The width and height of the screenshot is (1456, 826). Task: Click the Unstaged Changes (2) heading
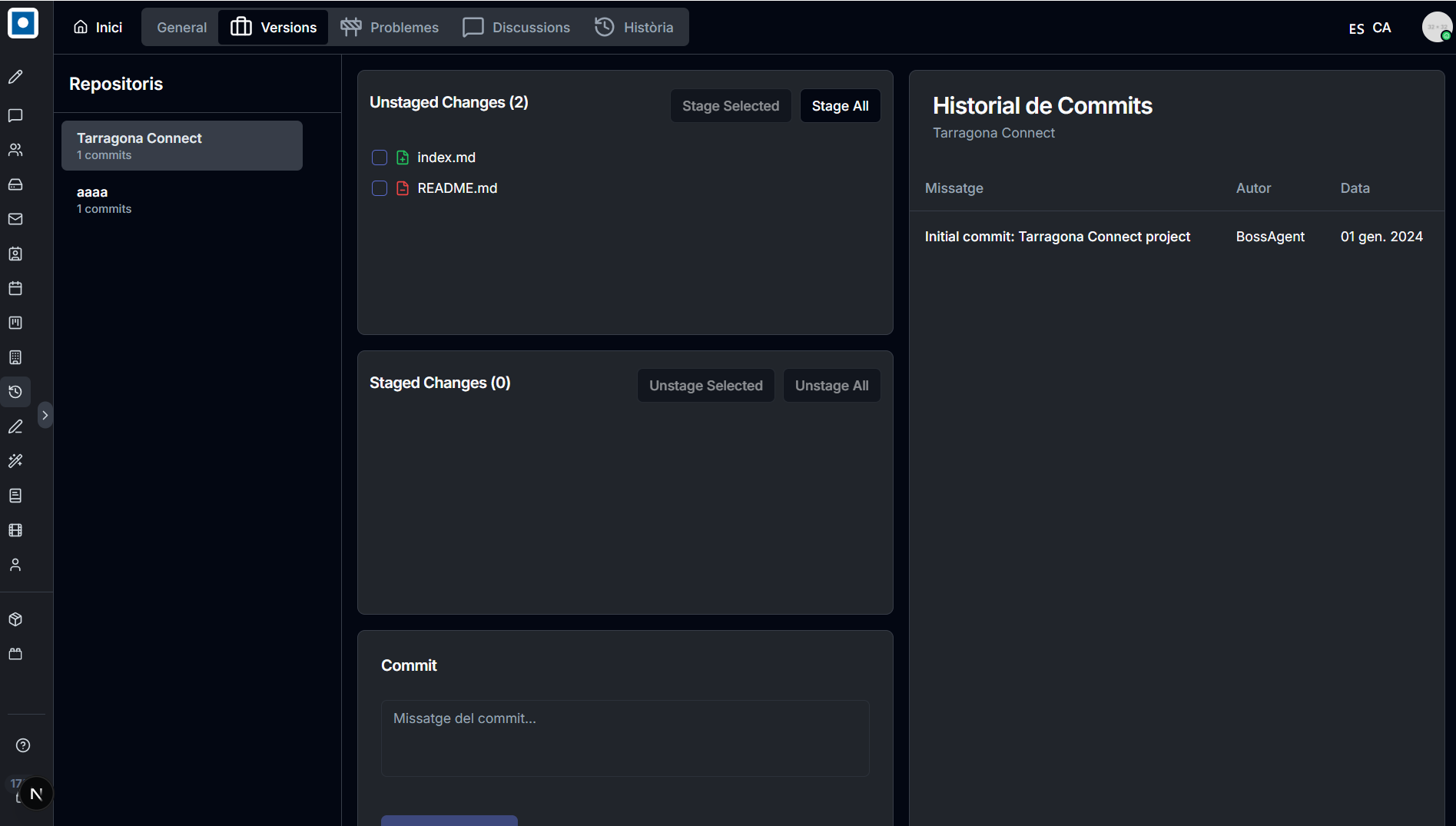tap(449, 102)
